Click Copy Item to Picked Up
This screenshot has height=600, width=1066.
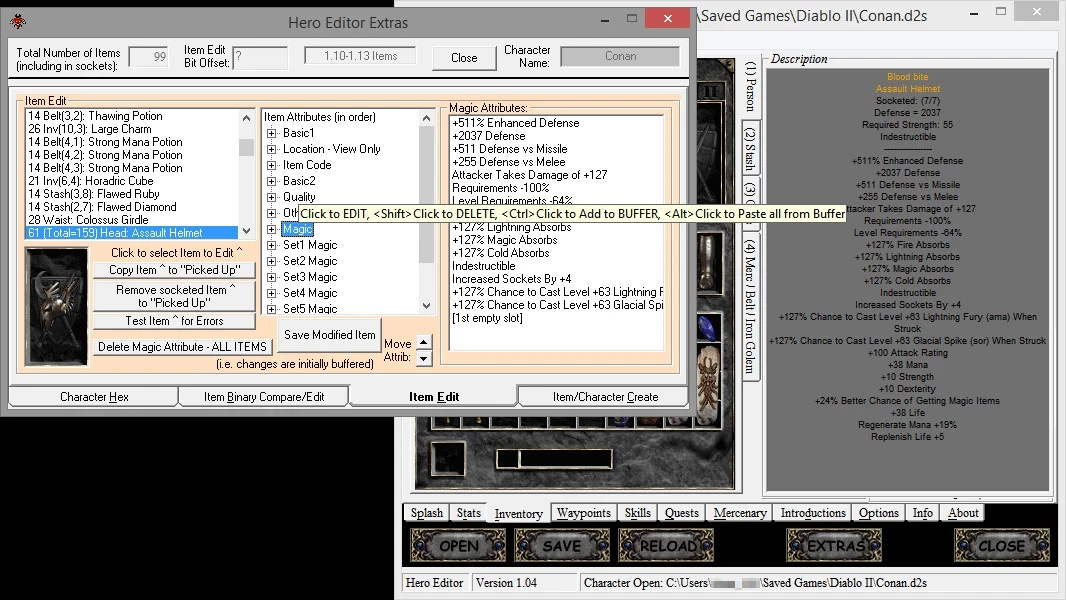175,270
